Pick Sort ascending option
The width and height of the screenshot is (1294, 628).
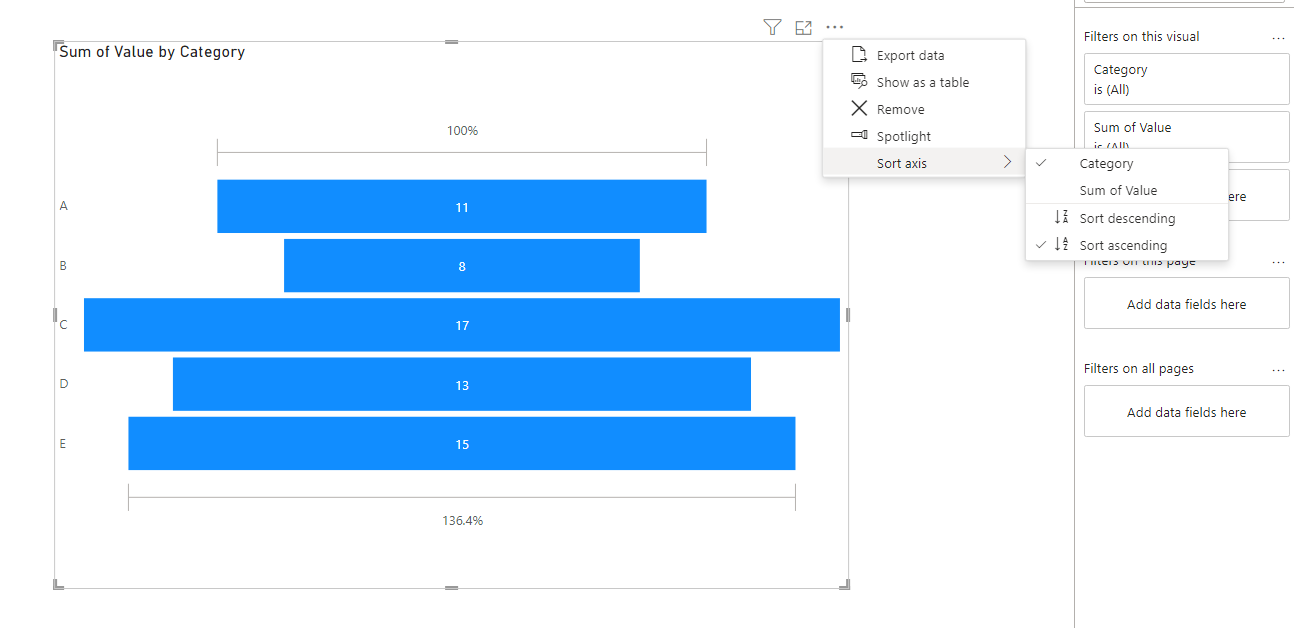1127,245
